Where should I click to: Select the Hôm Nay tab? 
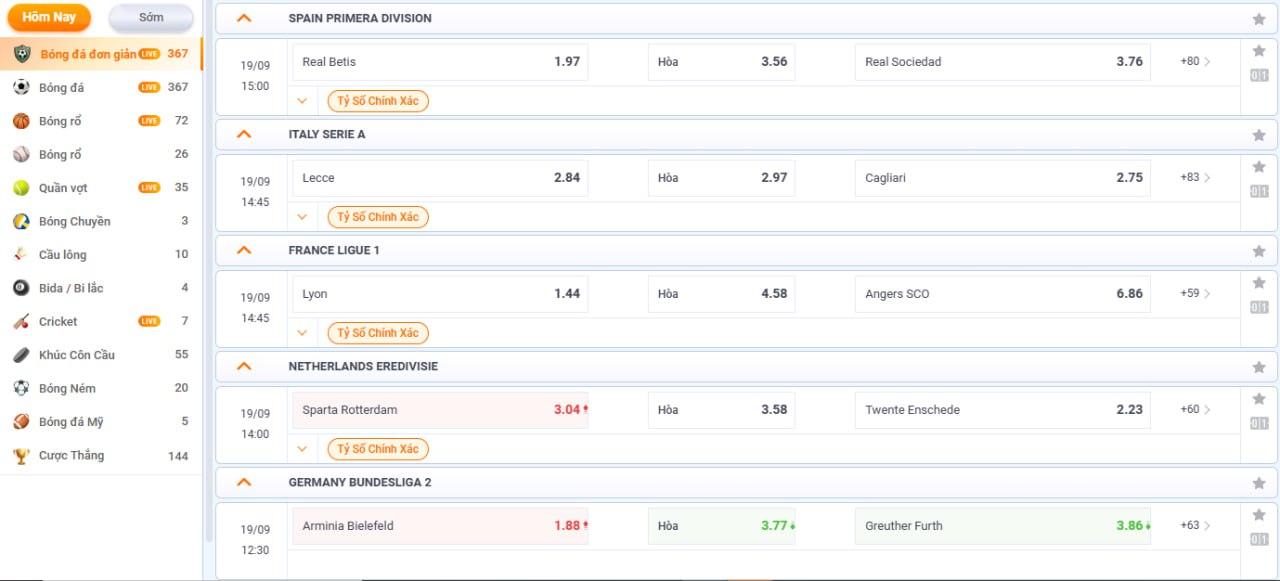point(49,18)
